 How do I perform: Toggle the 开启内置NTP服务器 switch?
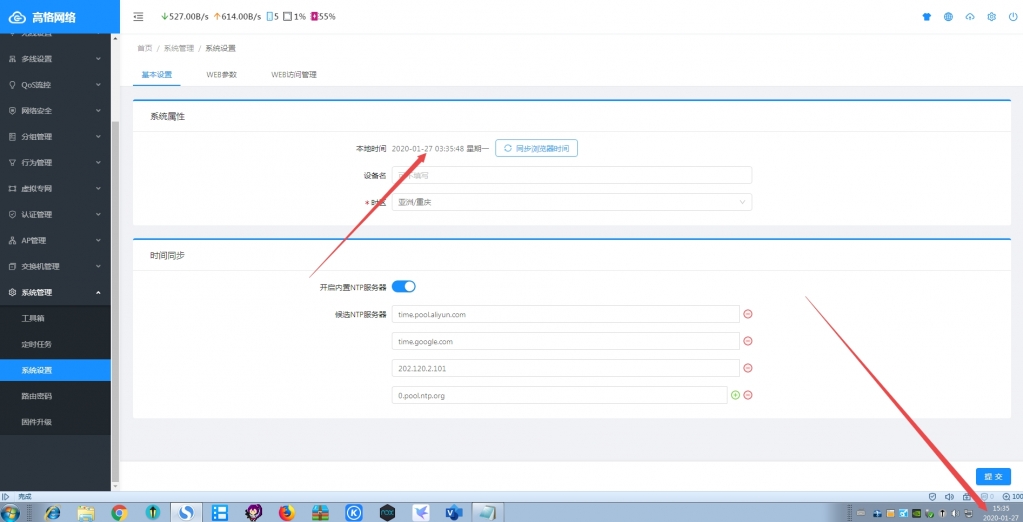pos(404,286)
